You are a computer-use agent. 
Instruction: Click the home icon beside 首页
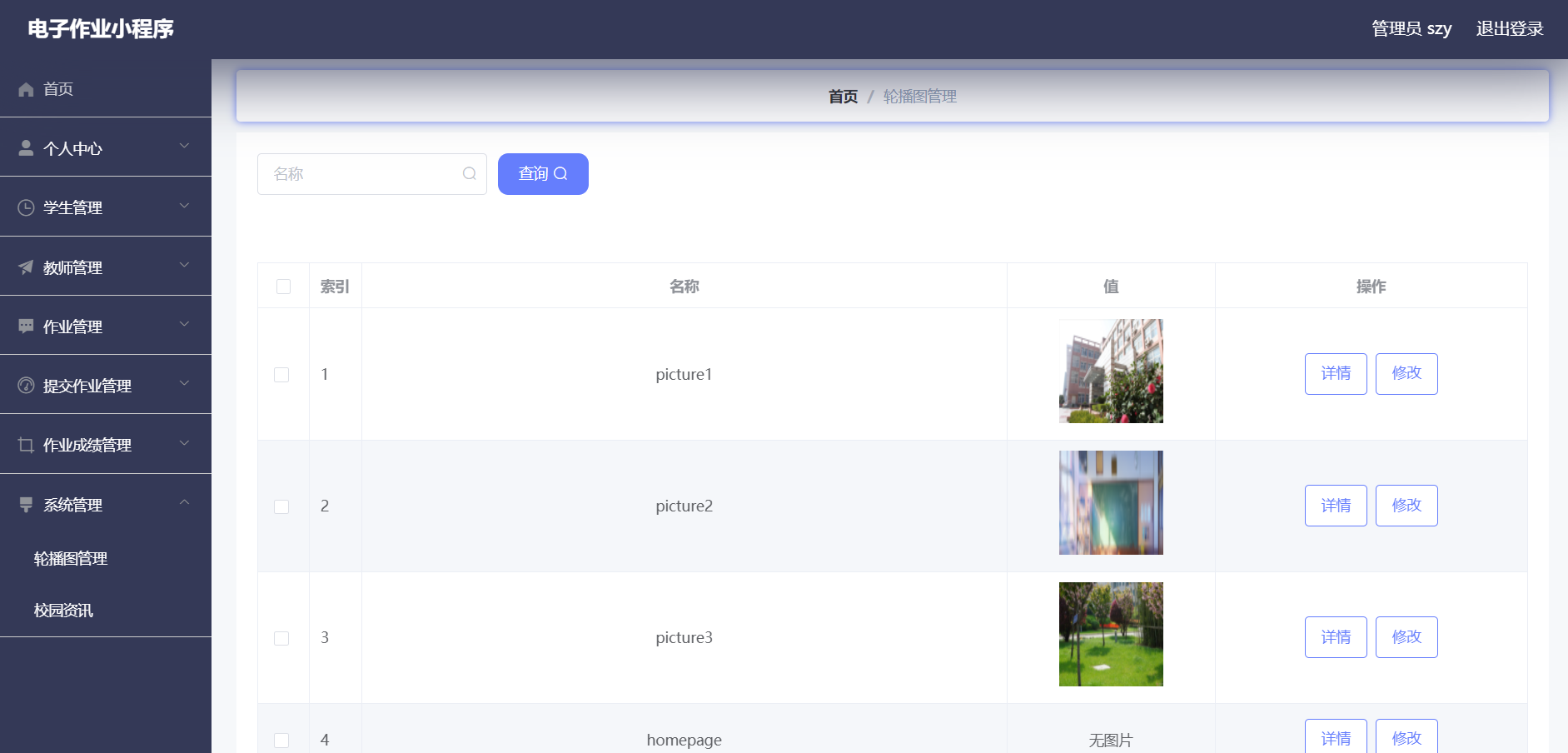point(26,89)
